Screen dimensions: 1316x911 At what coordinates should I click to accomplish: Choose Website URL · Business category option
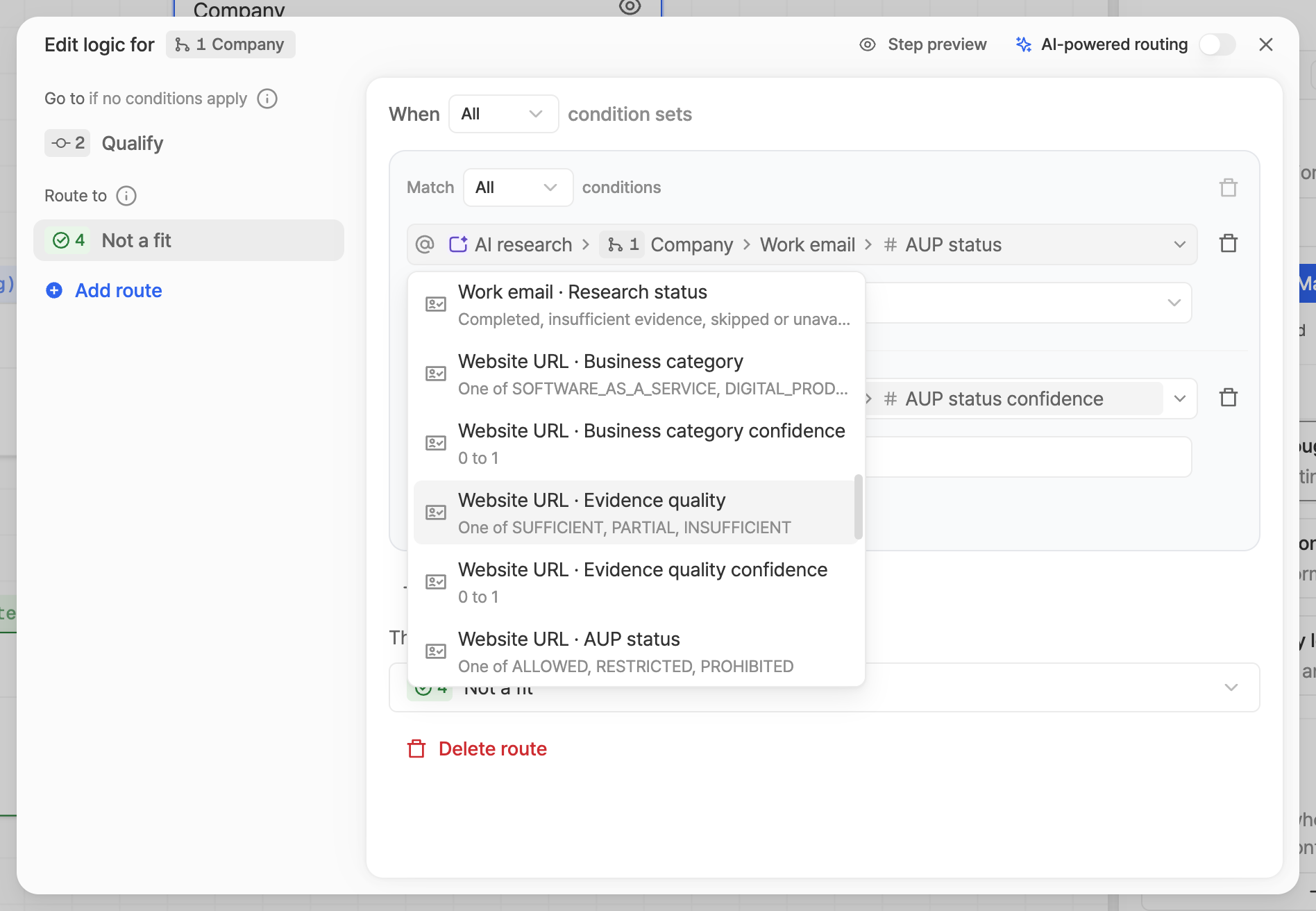click(x=636, y=374)
